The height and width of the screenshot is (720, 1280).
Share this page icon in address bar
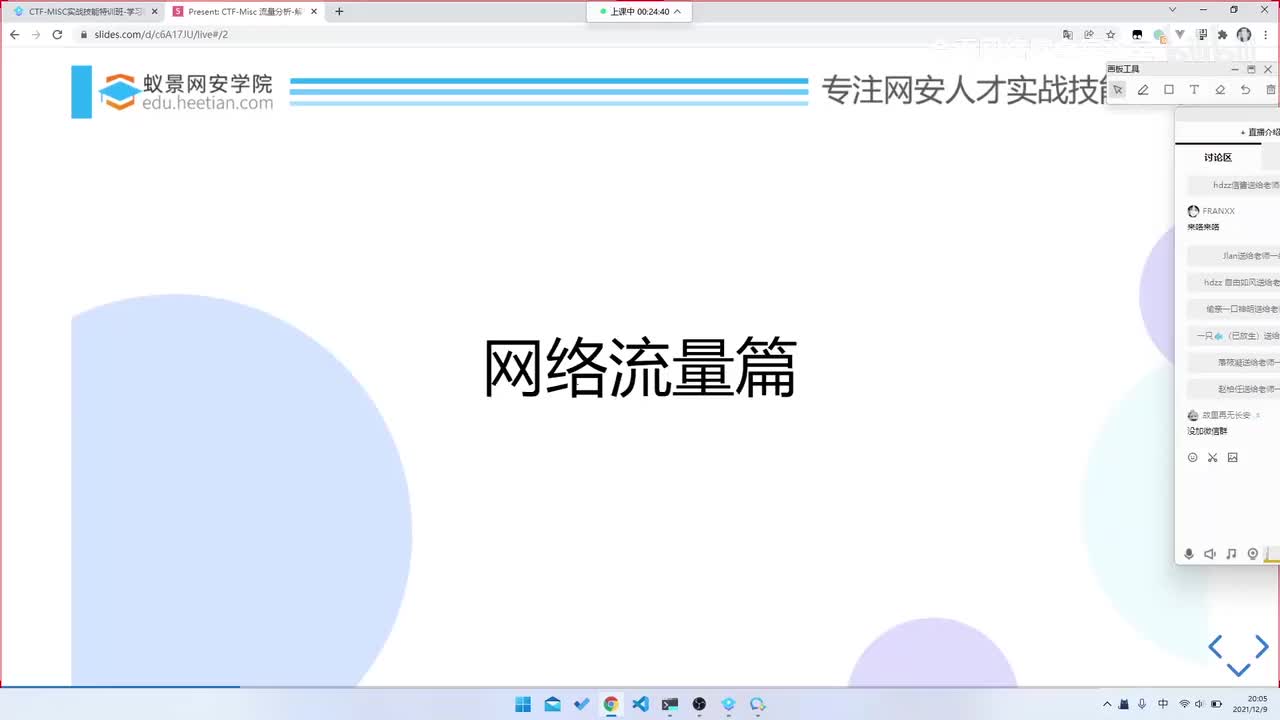[1089, 34]
